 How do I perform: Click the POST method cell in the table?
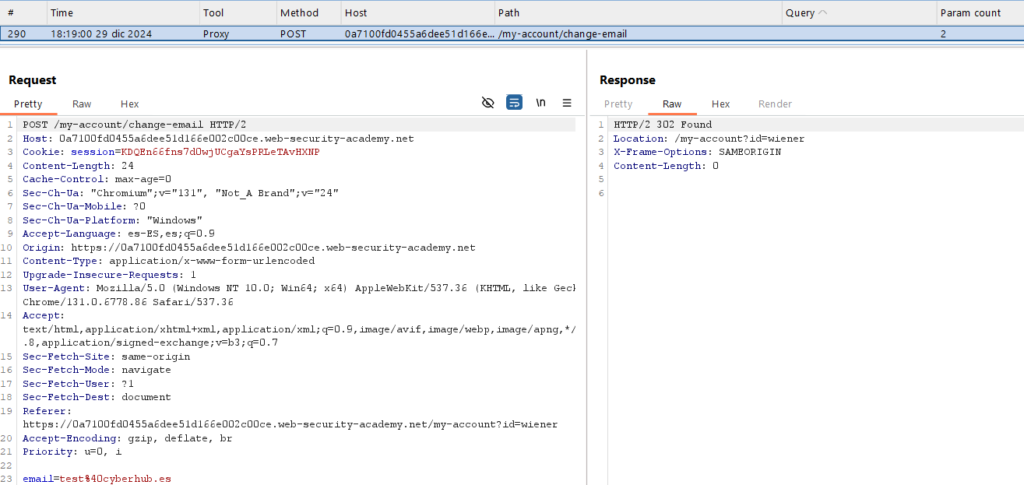(294, 34)
